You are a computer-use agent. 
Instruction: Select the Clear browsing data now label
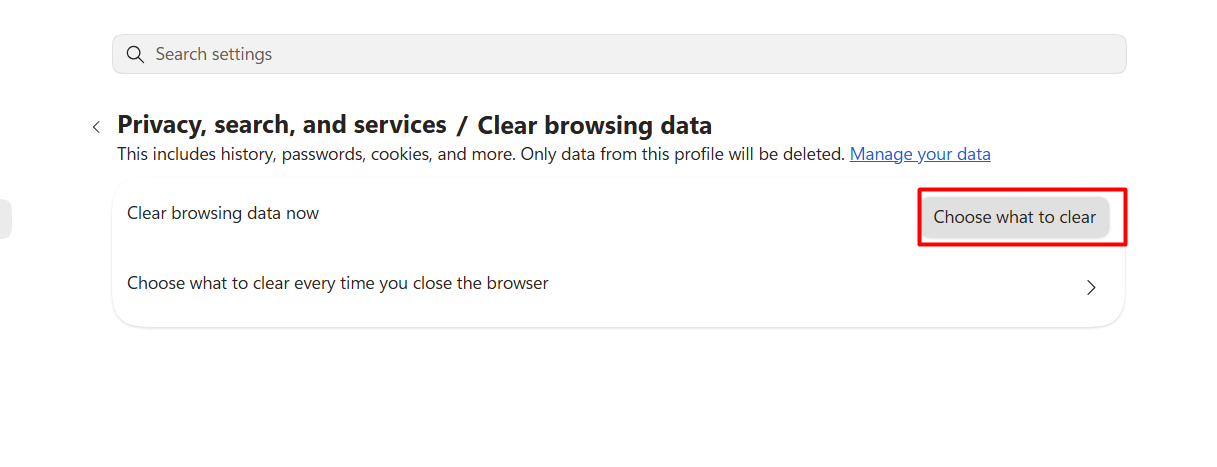point(223,213)
